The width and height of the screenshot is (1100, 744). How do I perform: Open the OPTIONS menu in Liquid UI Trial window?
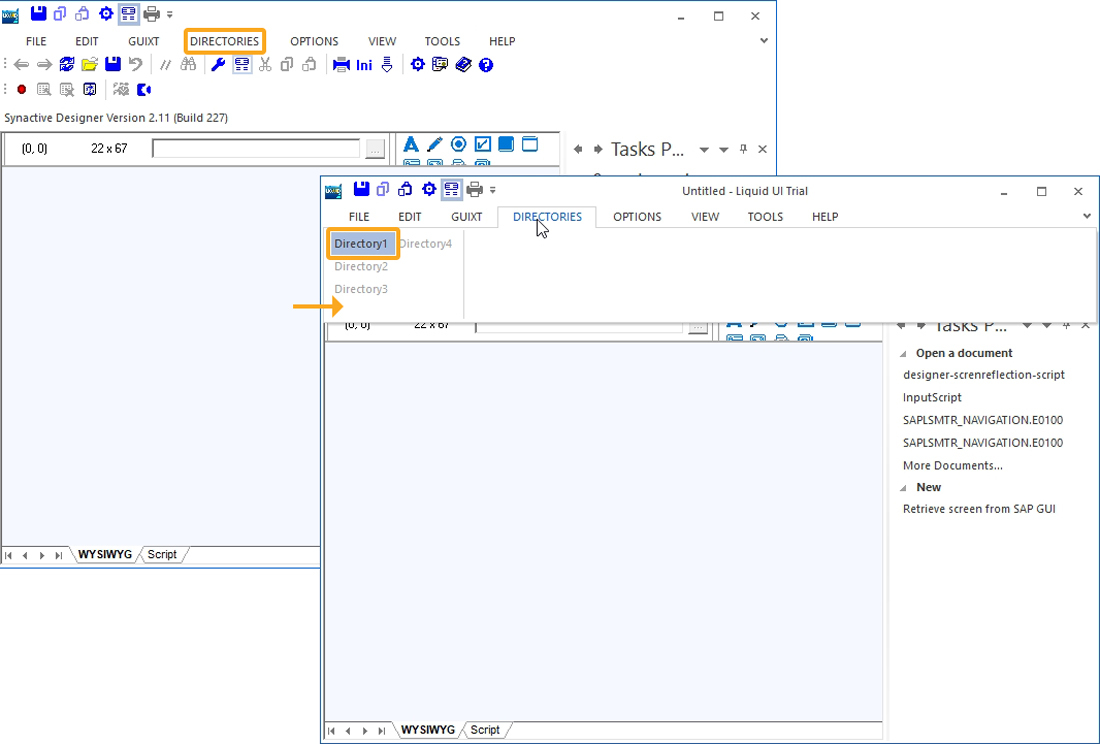(637, 217)
